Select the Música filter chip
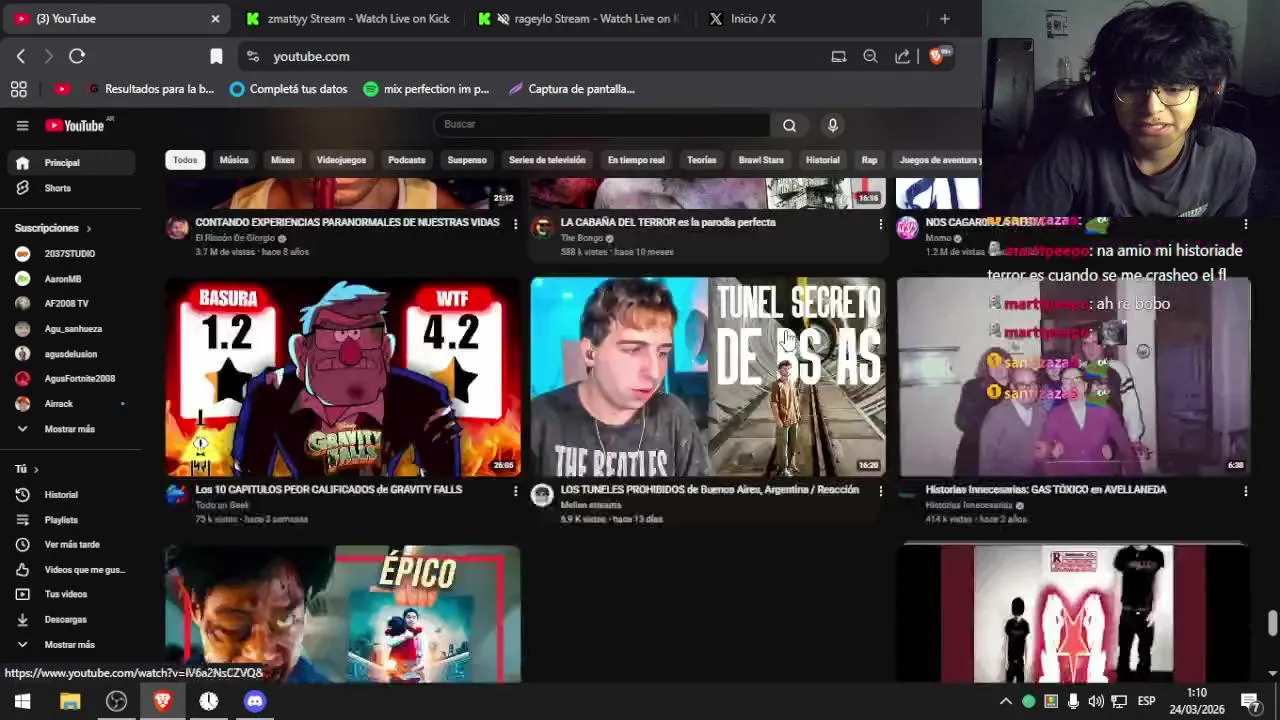1280x720 pixels. [x=234, y=160]
